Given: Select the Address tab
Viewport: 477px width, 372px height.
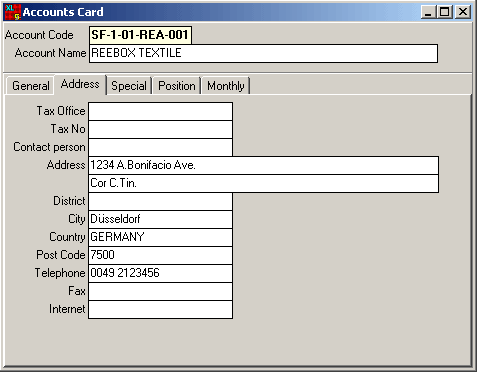Looking at the screenshot, I should click(x=80, y=84).
